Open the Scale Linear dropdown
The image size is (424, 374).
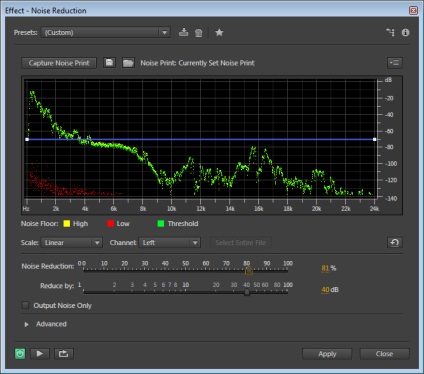click(71, 243)
